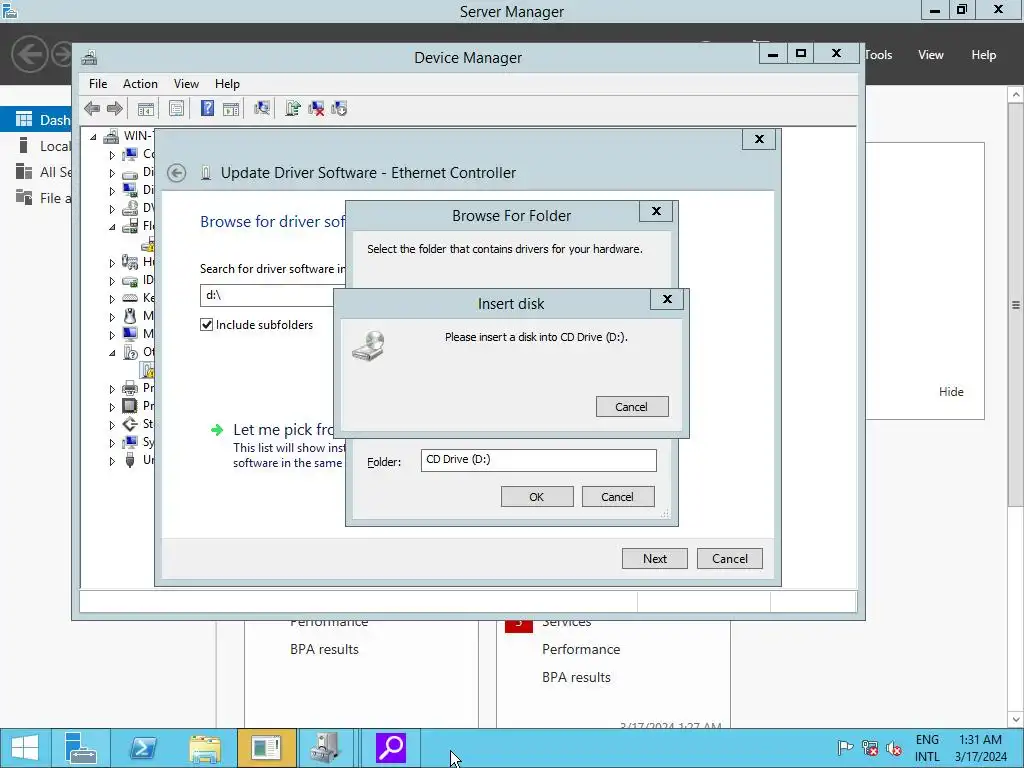Image resolution: width=1024 pixels, height=768 pixels.
Task: Expand the Print queues tree node arrow
Action: click(x=112, y=389)
